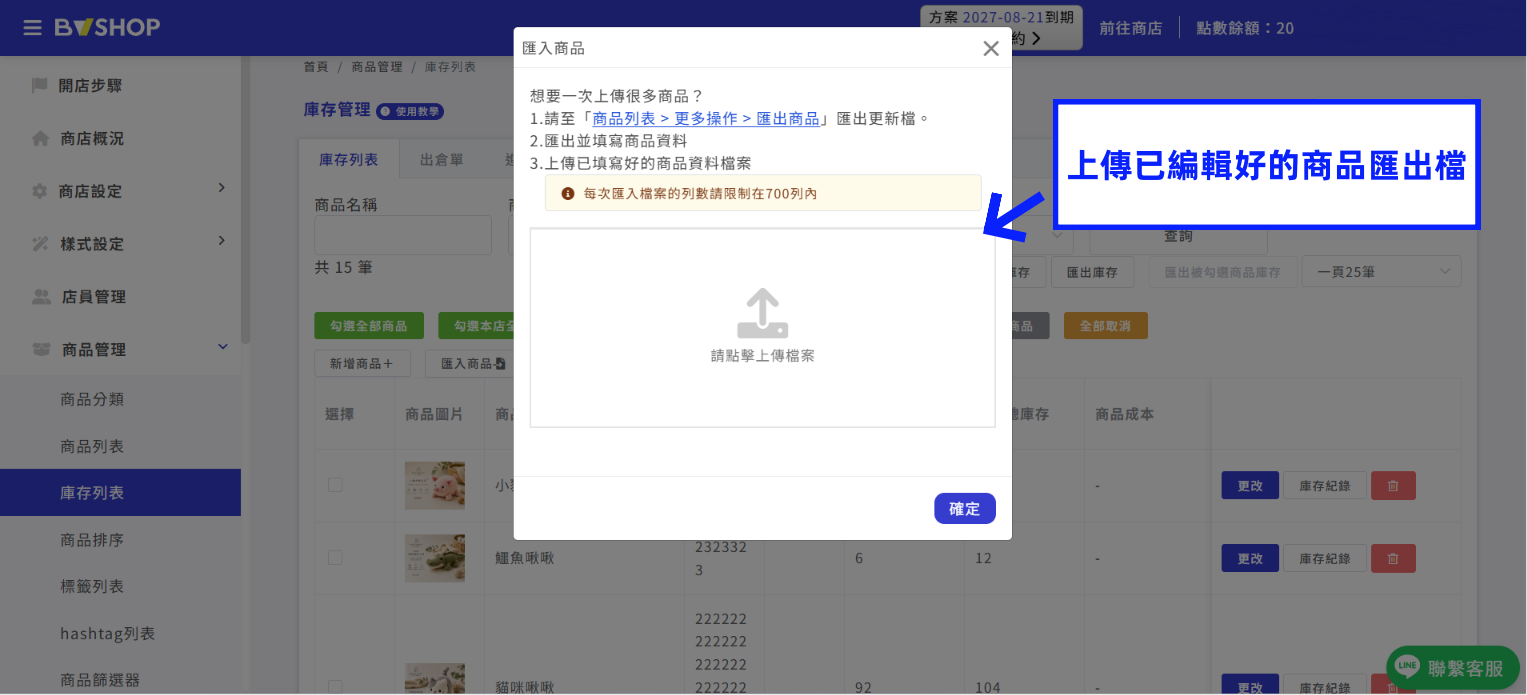The image size is (1527, 695).
Task: Open the 使用教學 tutorial badge
Action: (410, 111)
